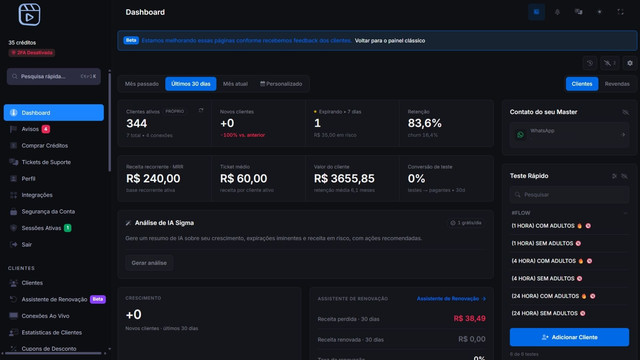The width and height of the screenshot is (640, 360).
Task: Open the notifications bell
Action: tap(557, 12)
